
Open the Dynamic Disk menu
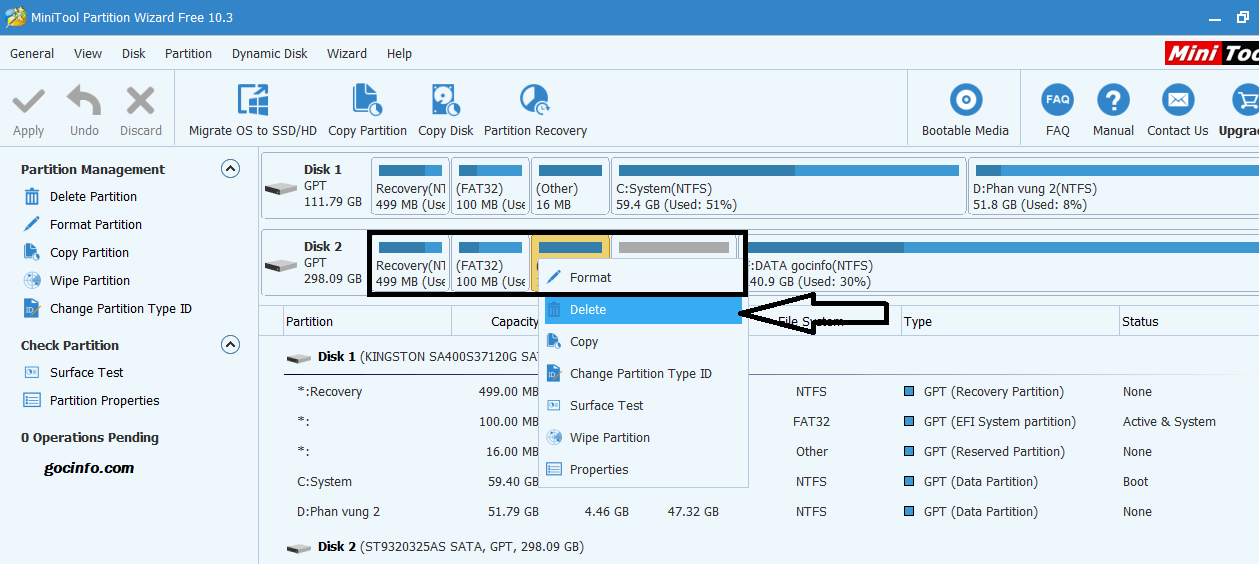coord(269,54)
